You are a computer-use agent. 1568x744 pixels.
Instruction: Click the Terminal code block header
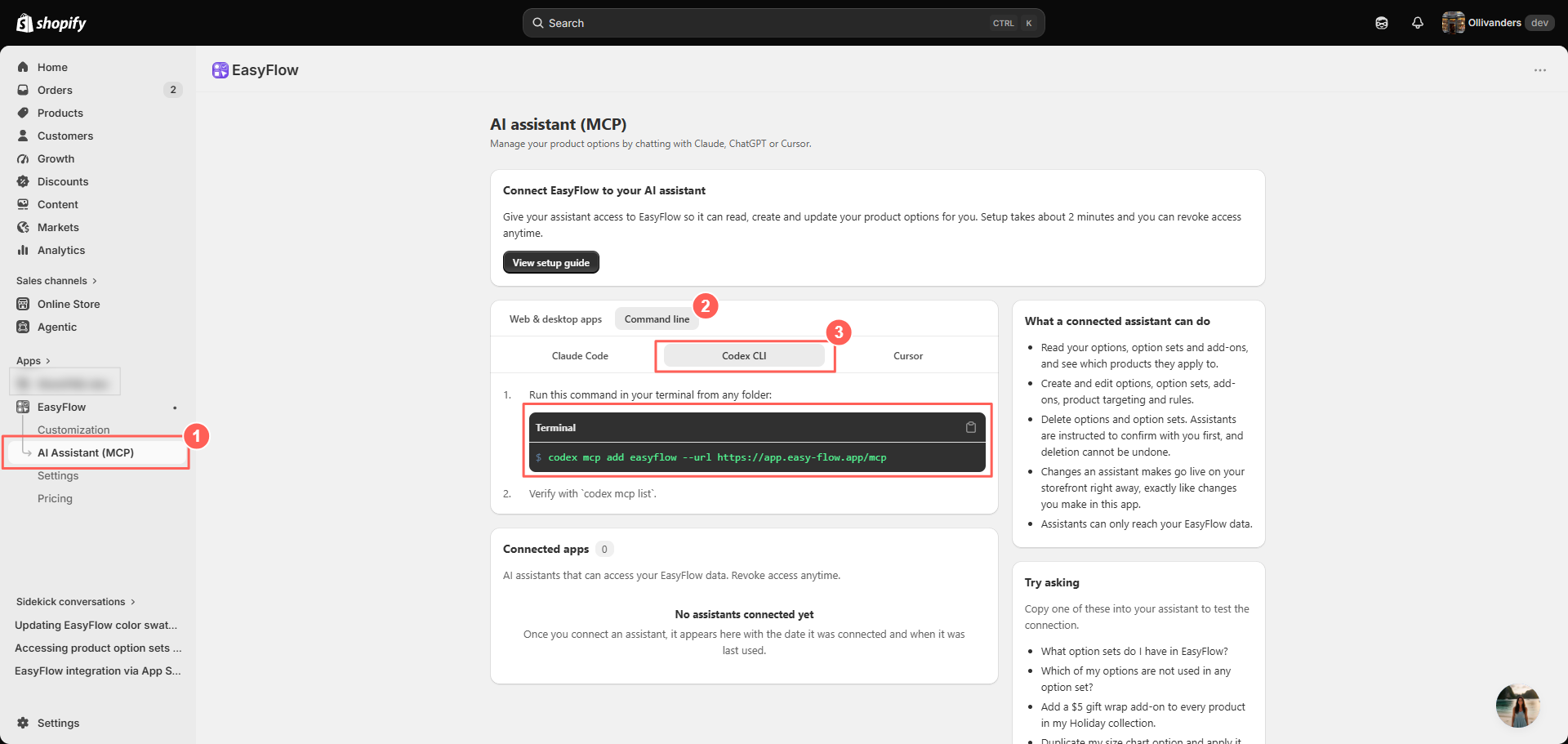point(757,427)
